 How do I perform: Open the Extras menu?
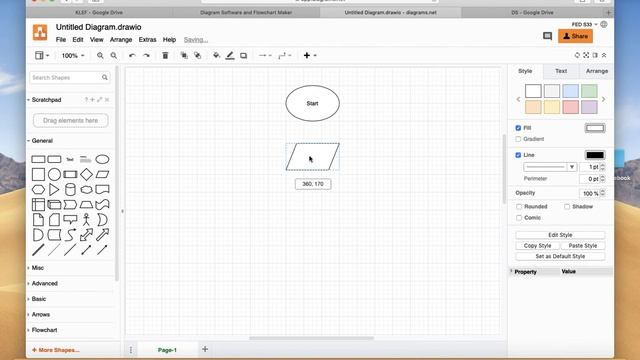click(147, 40)
